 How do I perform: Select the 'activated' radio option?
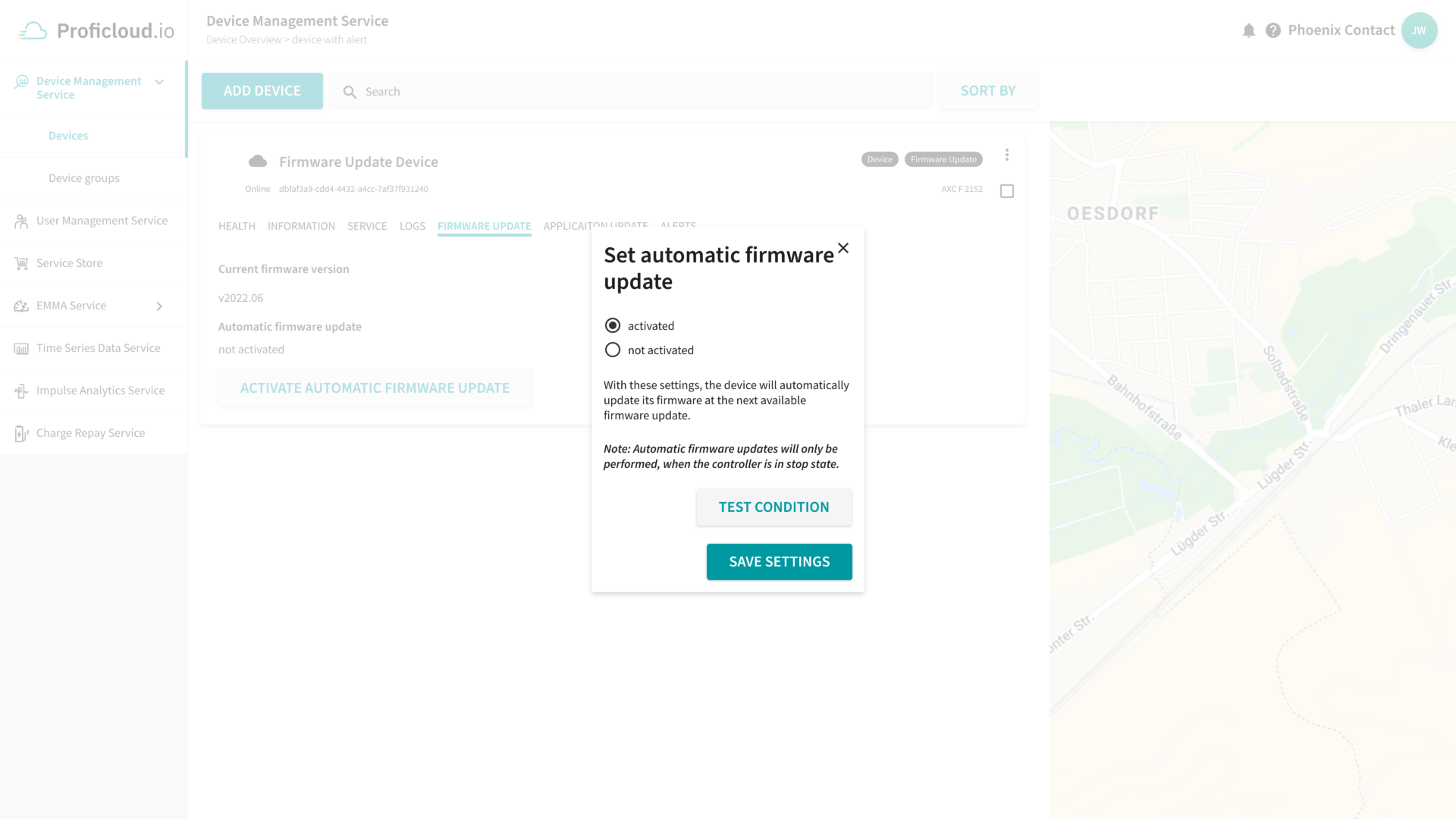coord(613,325)
